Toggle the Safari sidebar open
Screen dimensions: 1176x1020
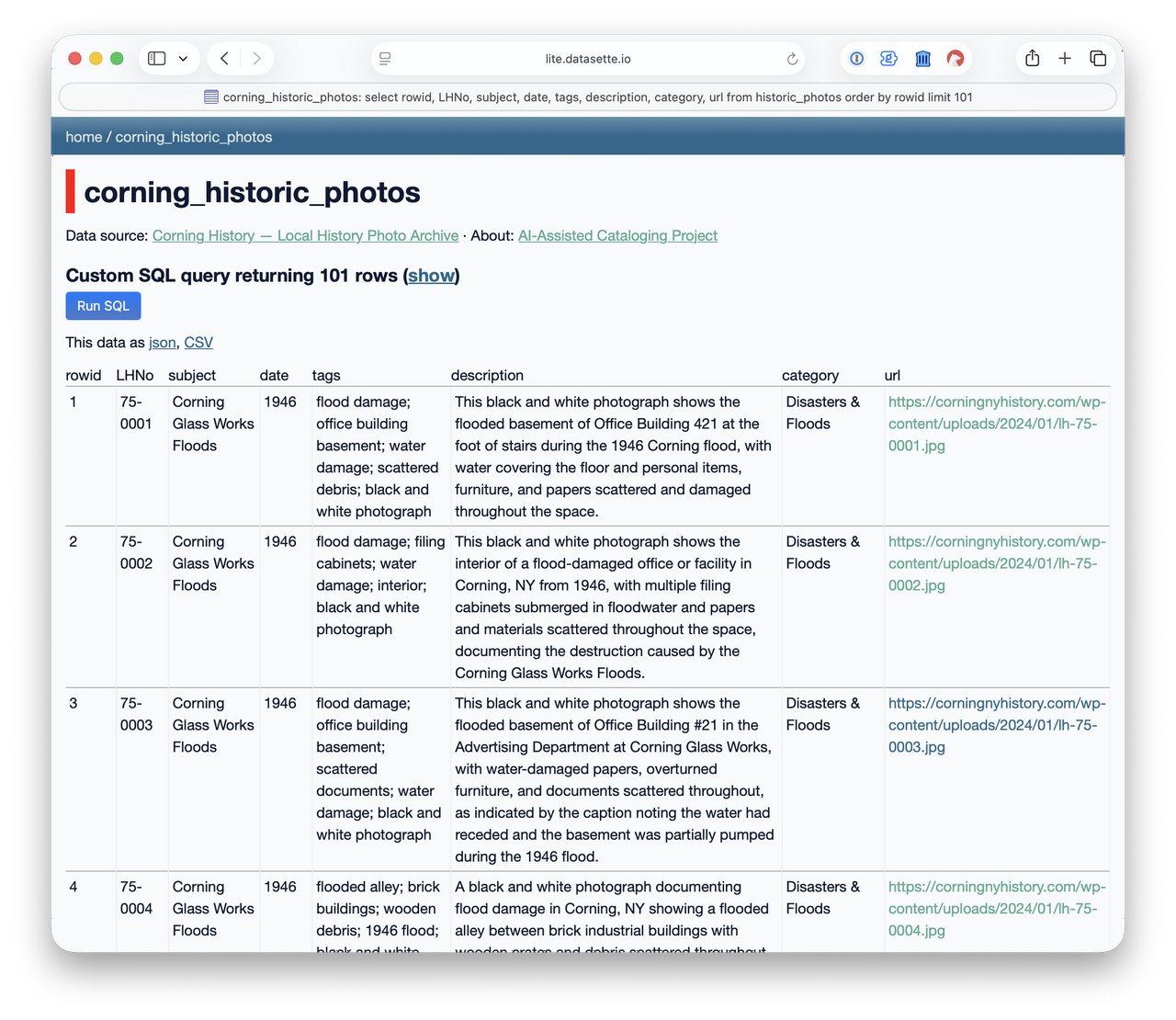(x=156, y=57)
